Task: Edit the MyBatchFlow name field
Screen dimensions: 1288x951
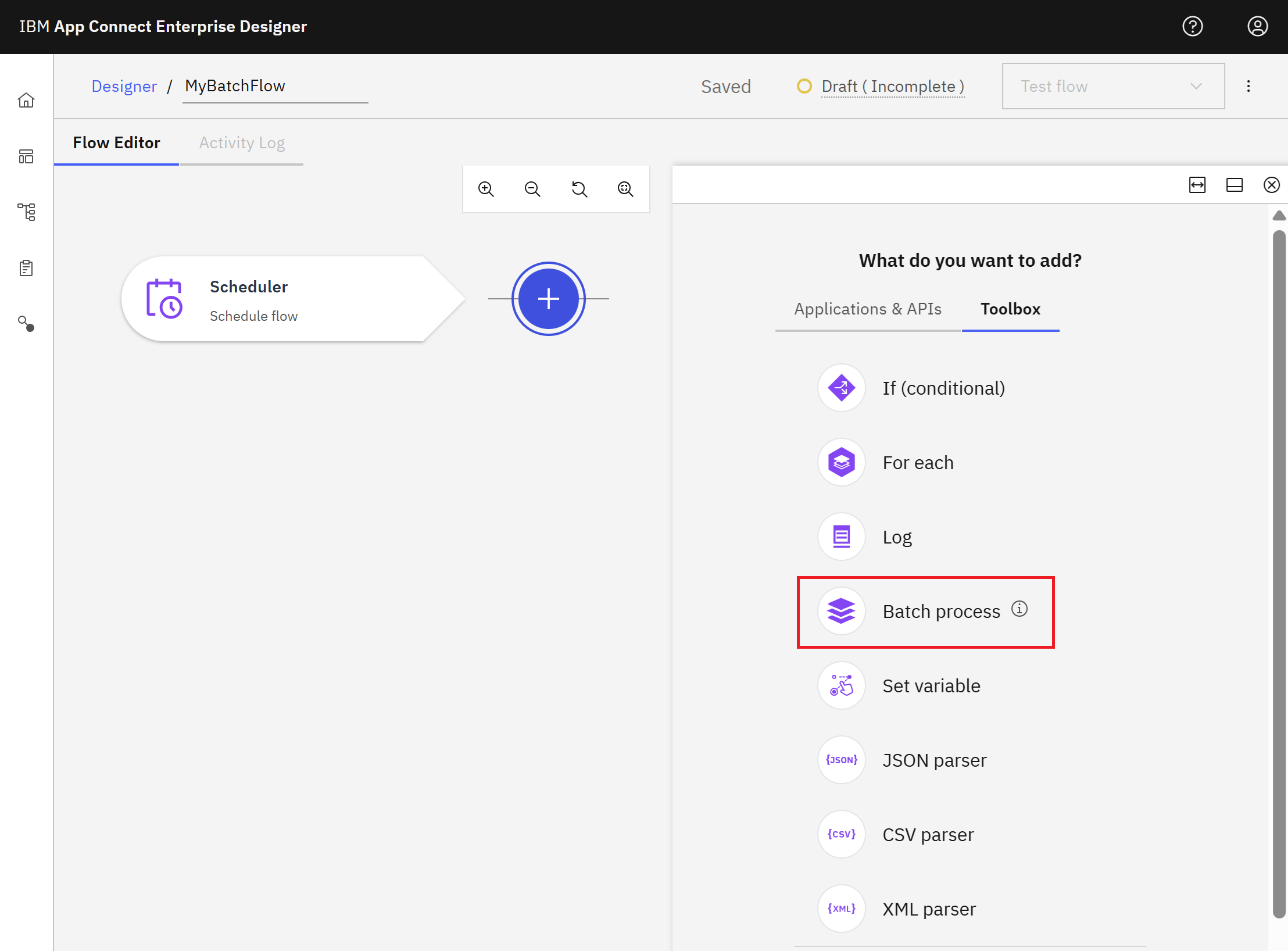Action: click(x=276, y=86)
